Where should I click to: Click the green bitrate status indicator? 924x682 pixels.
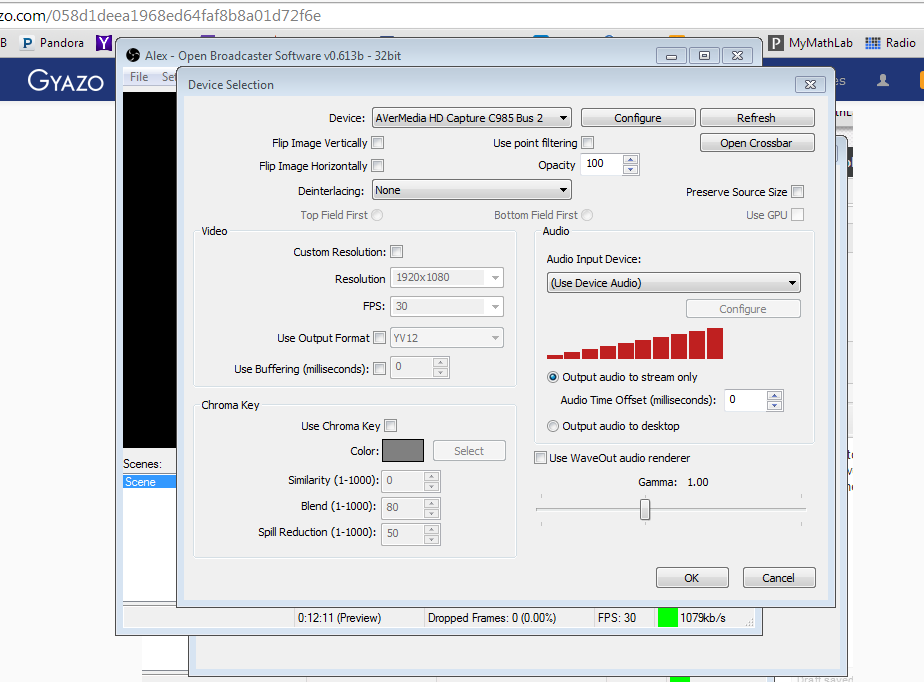click(668, 618)
